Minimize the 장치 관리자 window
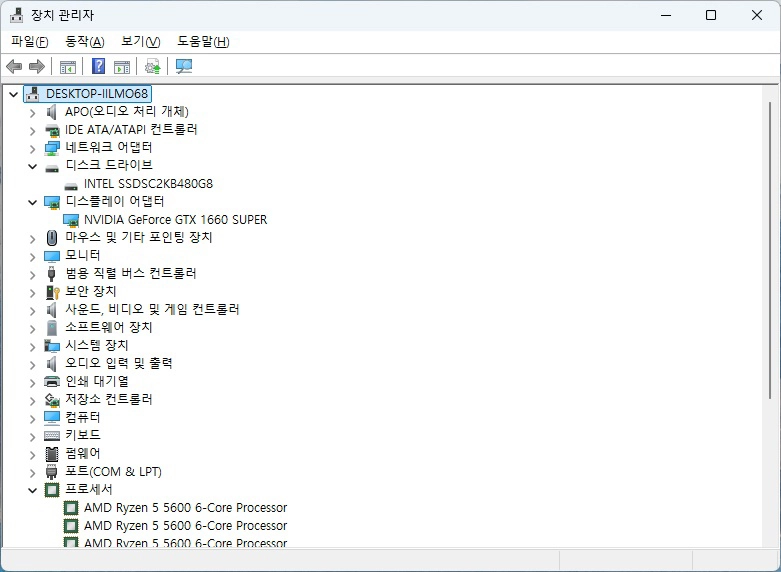 (x=666, y=15)
